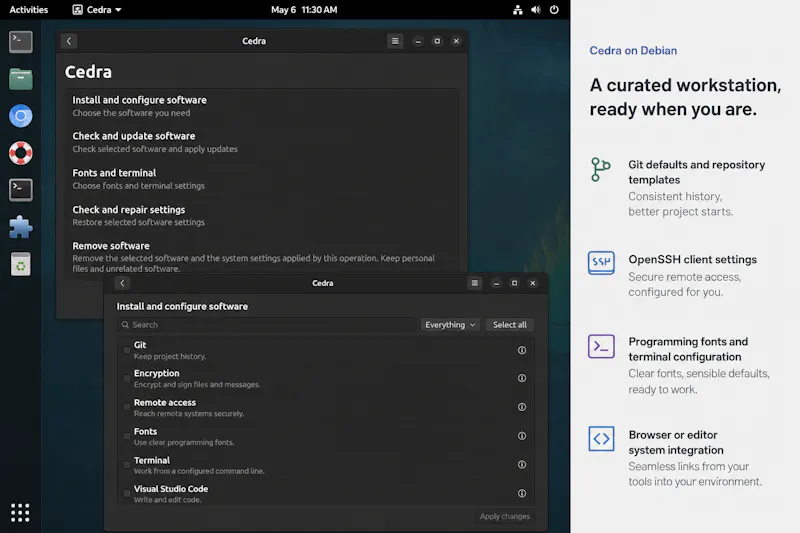Open Fonts and terminal settings
Screen dimensions: 800x533
point(261,179)
